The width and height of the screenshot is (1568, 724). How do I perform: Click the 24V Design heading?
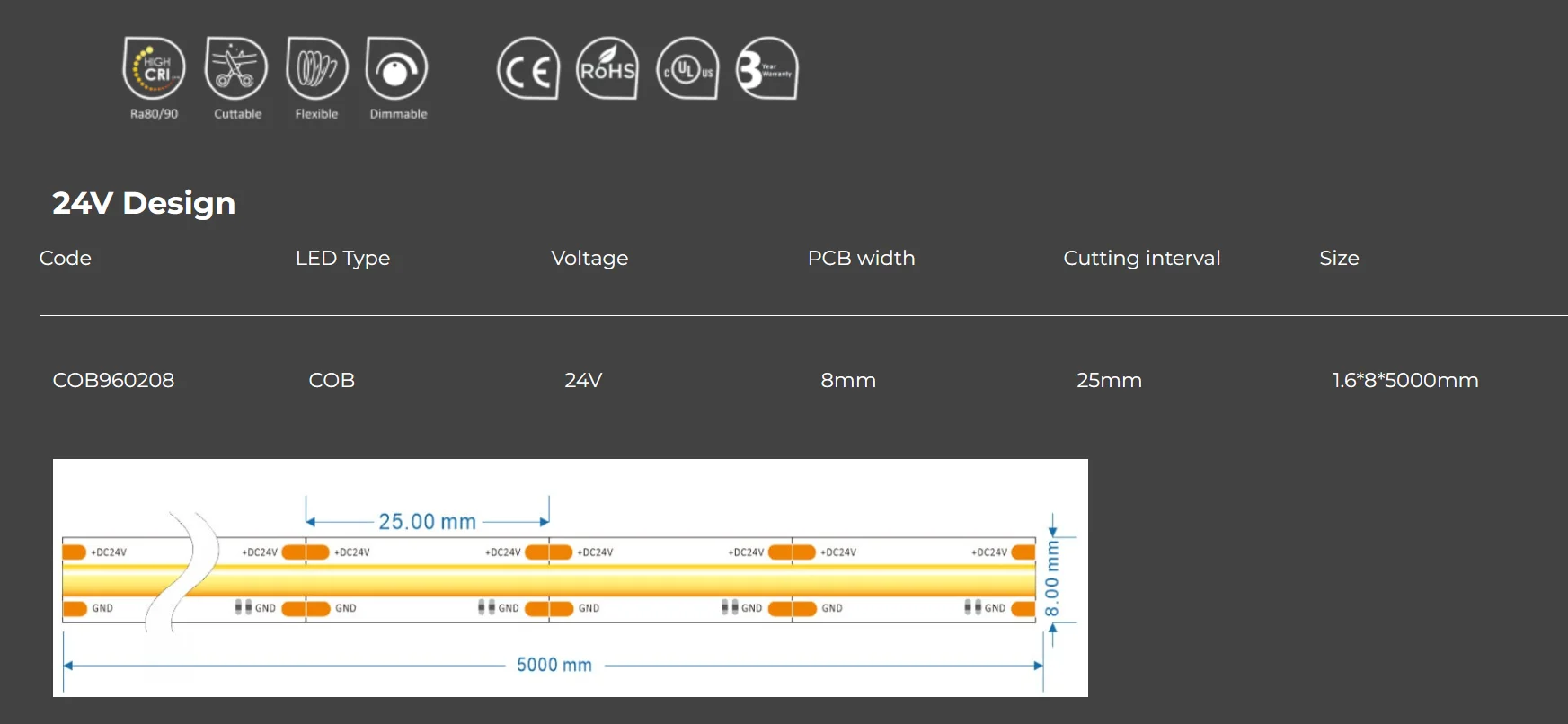coord(144,203)
